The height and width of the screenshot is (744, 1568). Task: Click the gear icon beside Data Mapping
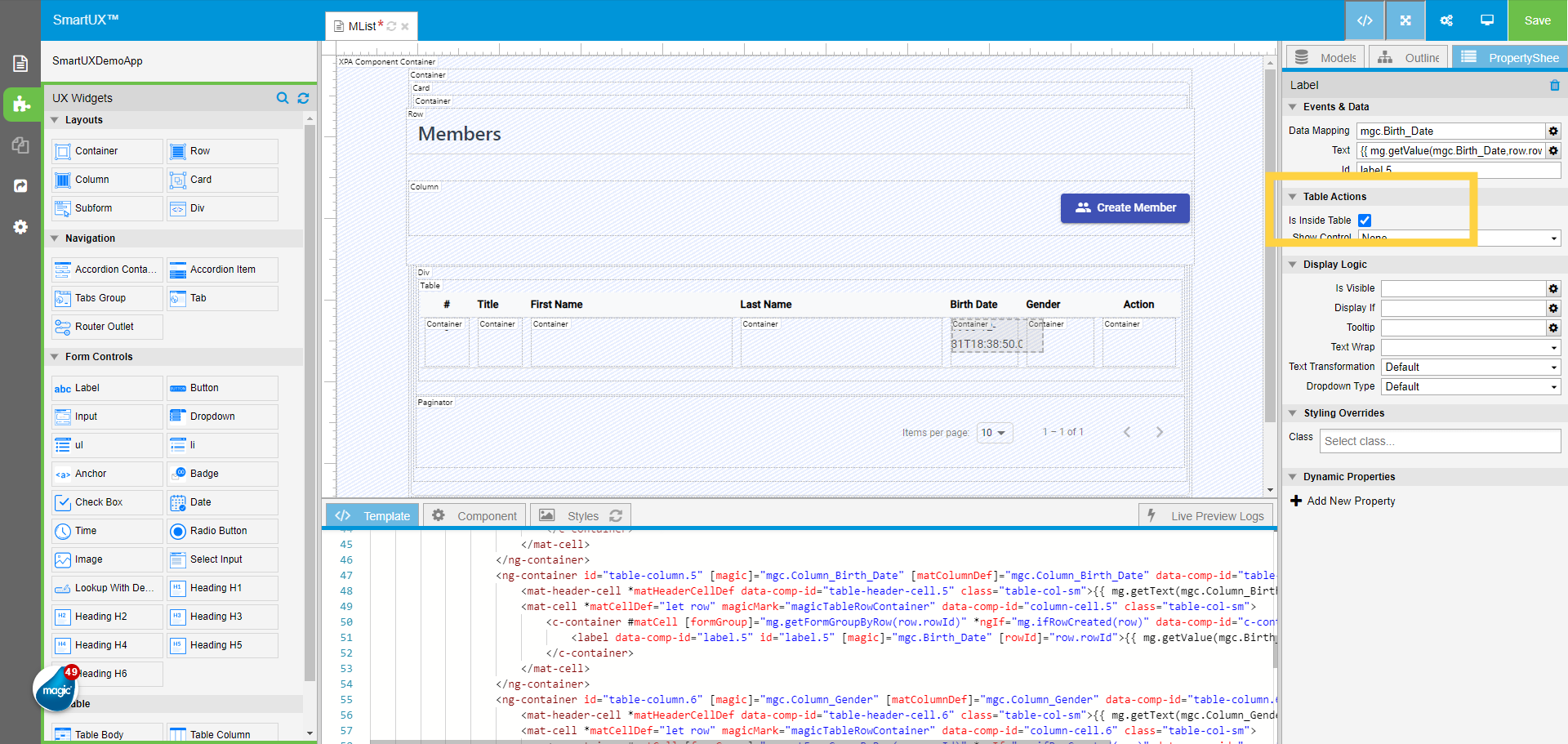1553,131
